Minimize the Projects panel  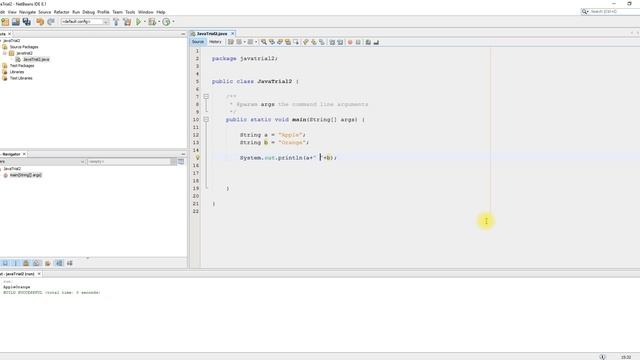[x=183, y=34]
